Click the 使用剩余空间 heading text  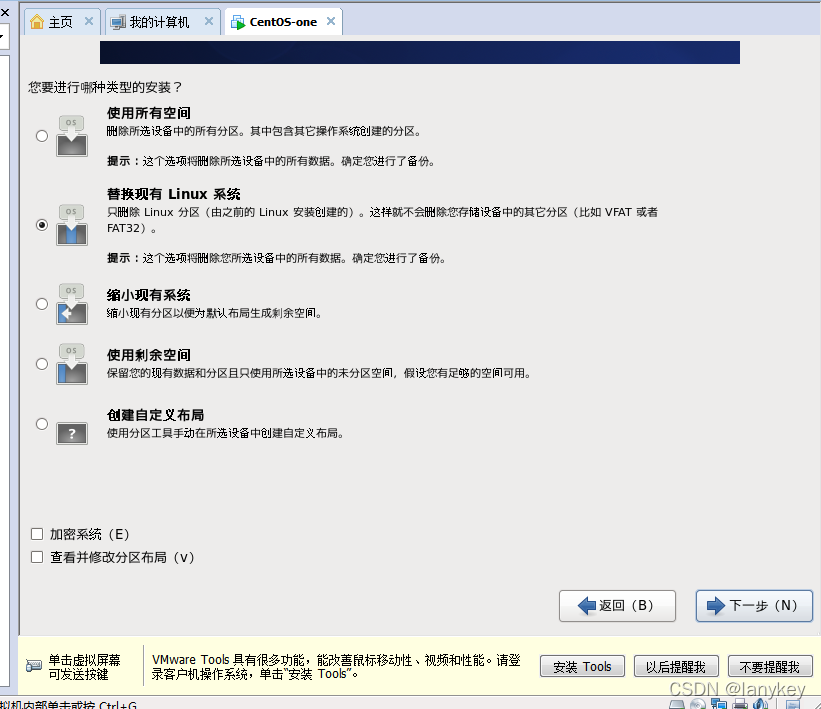(149, 356)
